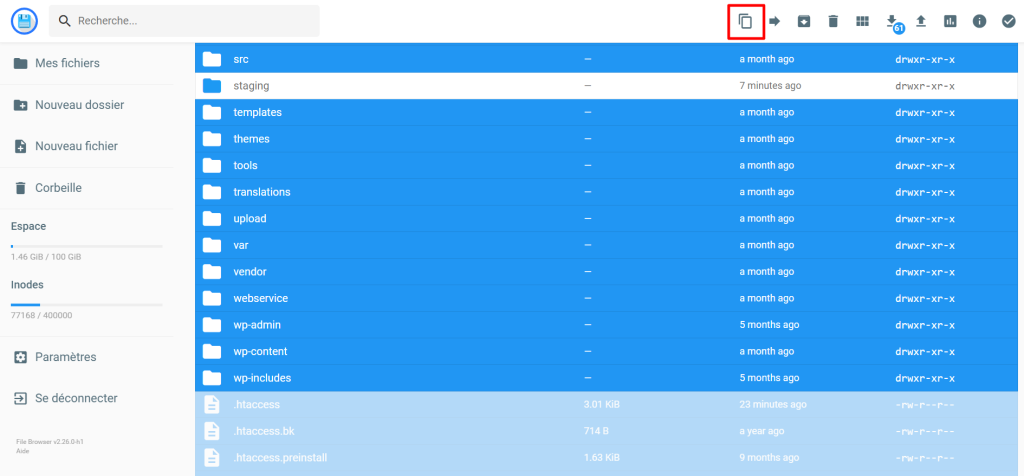1024x476 pixels.
Task: Create a file with Nouveau fichier
Action: point(76,146)
